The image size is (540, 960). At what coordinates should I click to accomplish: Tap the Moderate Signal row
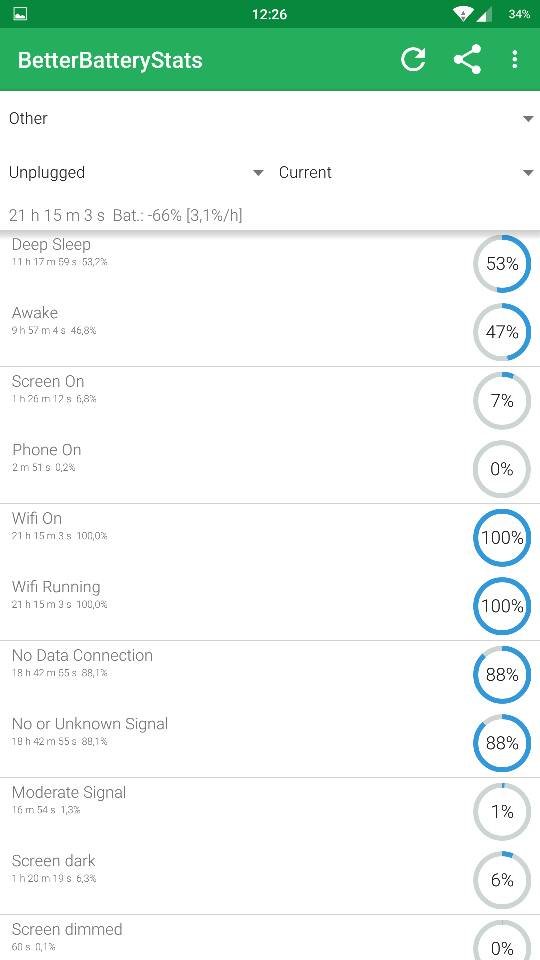click(x=270, y=812)
